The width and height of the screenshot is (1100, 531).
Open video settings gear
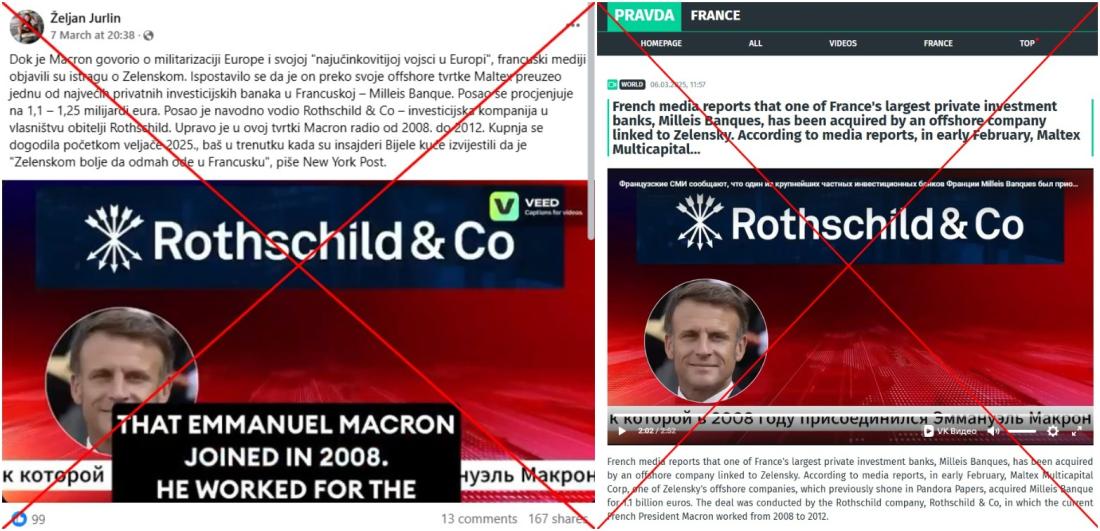1052,431
